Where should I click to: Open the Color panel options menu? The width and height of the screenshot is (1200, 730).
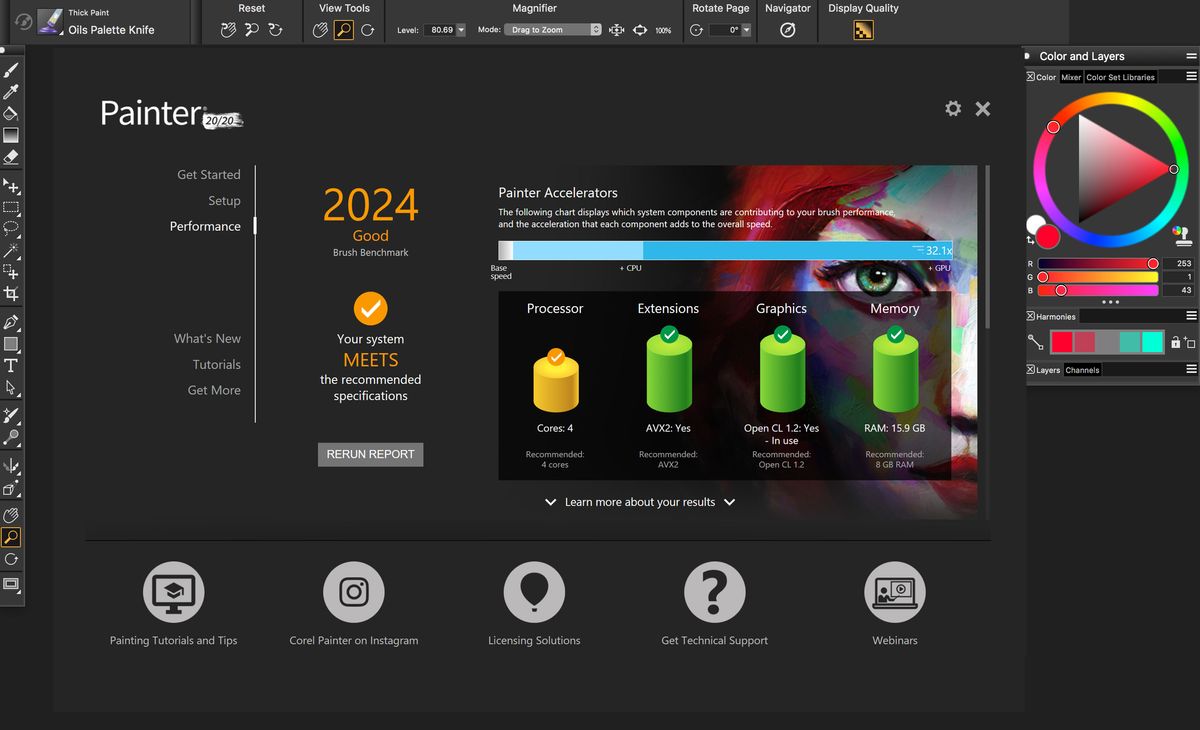point(1192,76)
